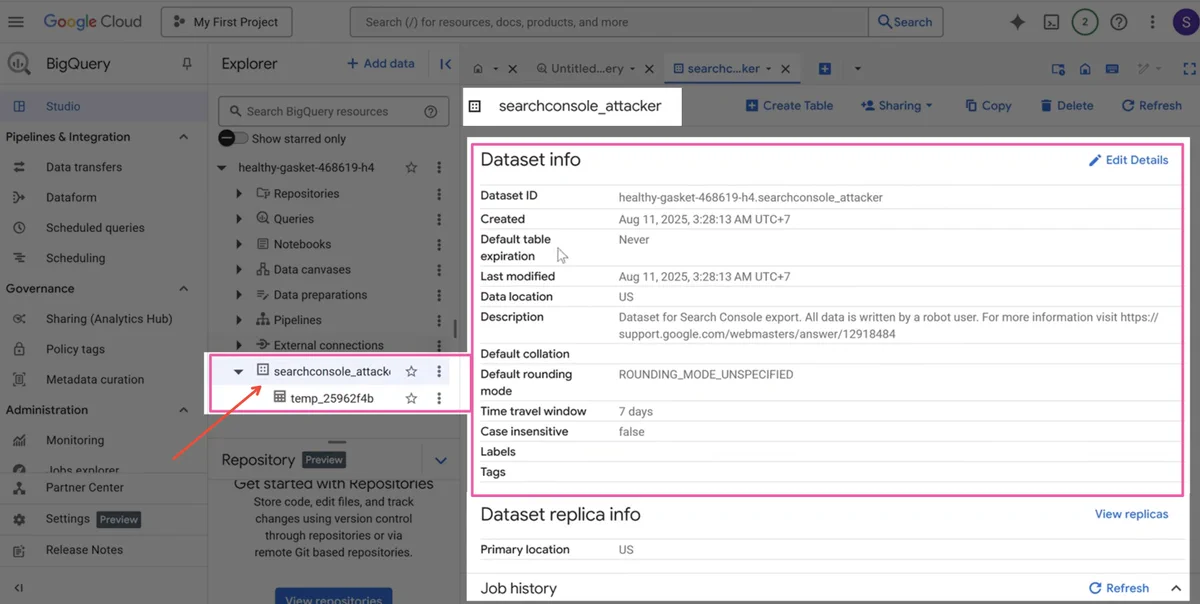
Task: Star the temp_25962f4b table
Action: 411,398
